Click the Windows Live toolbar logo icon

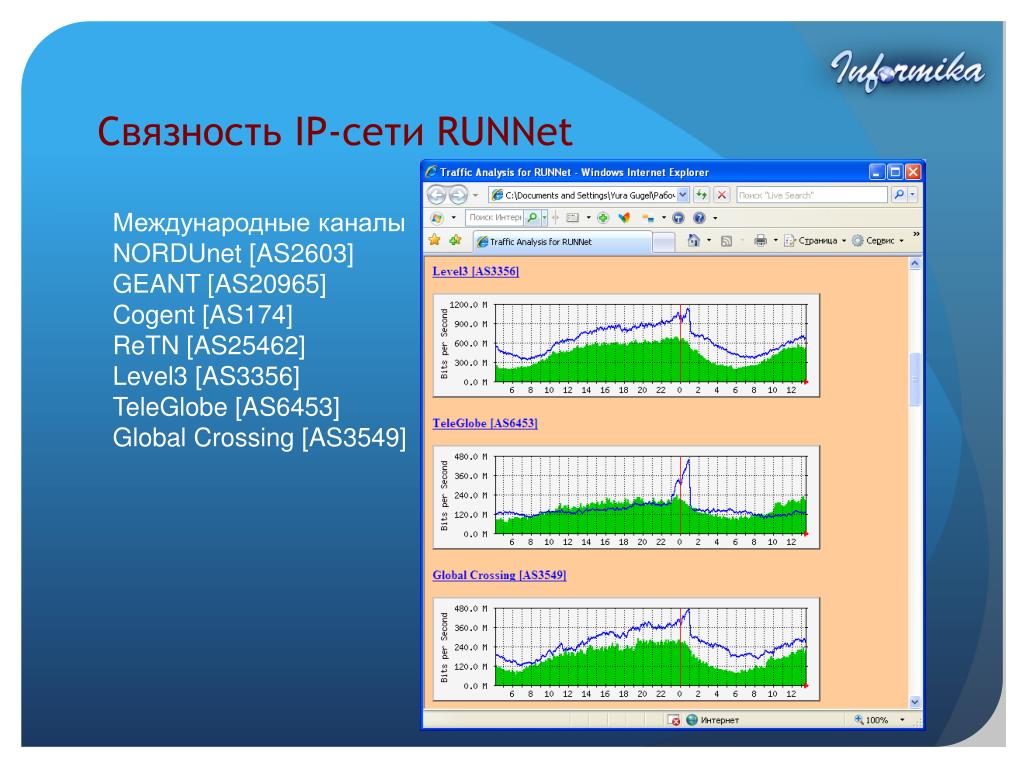point(437,217)
